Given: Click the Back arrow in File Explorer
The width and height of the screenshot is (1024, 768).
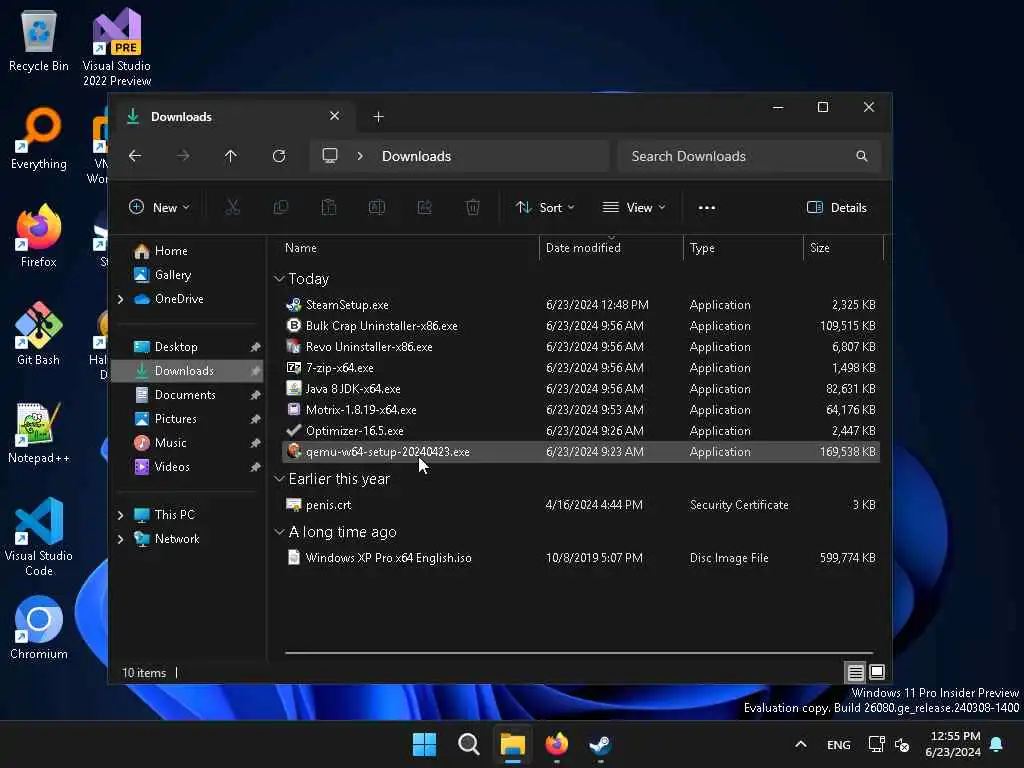Looking at the screenshot, I should click(x=135, y=156).
